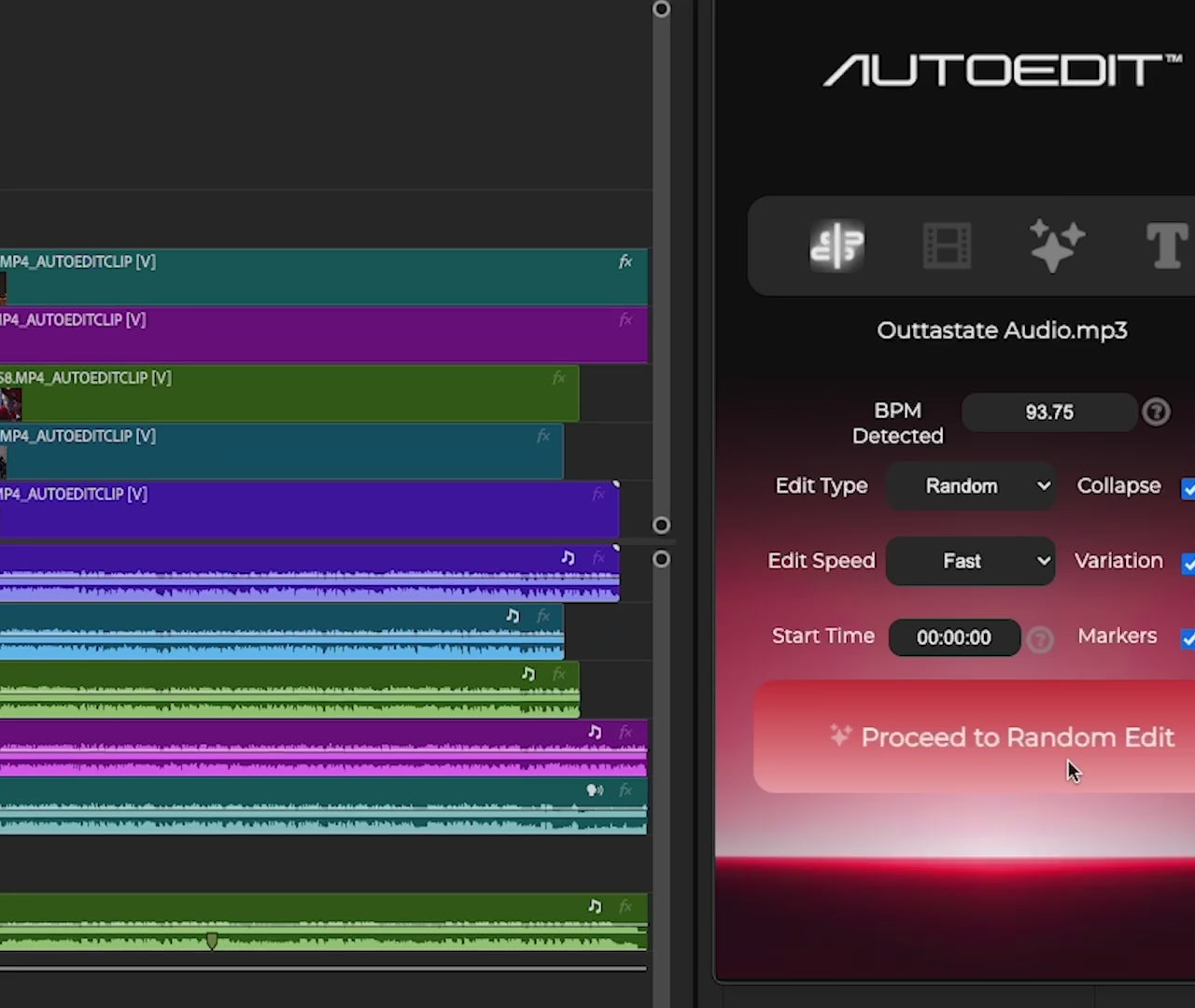Toggle the Variation checkbox
Image resolution: width=1195 pixels, height=1008 pixels.
pyautogui.click(x=1188, y=564)
